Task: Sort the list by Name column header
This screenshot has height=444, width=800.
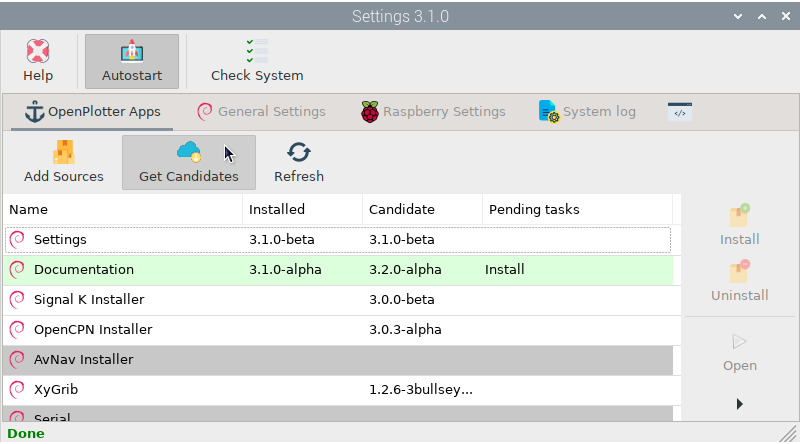Action: coord(122,209)
